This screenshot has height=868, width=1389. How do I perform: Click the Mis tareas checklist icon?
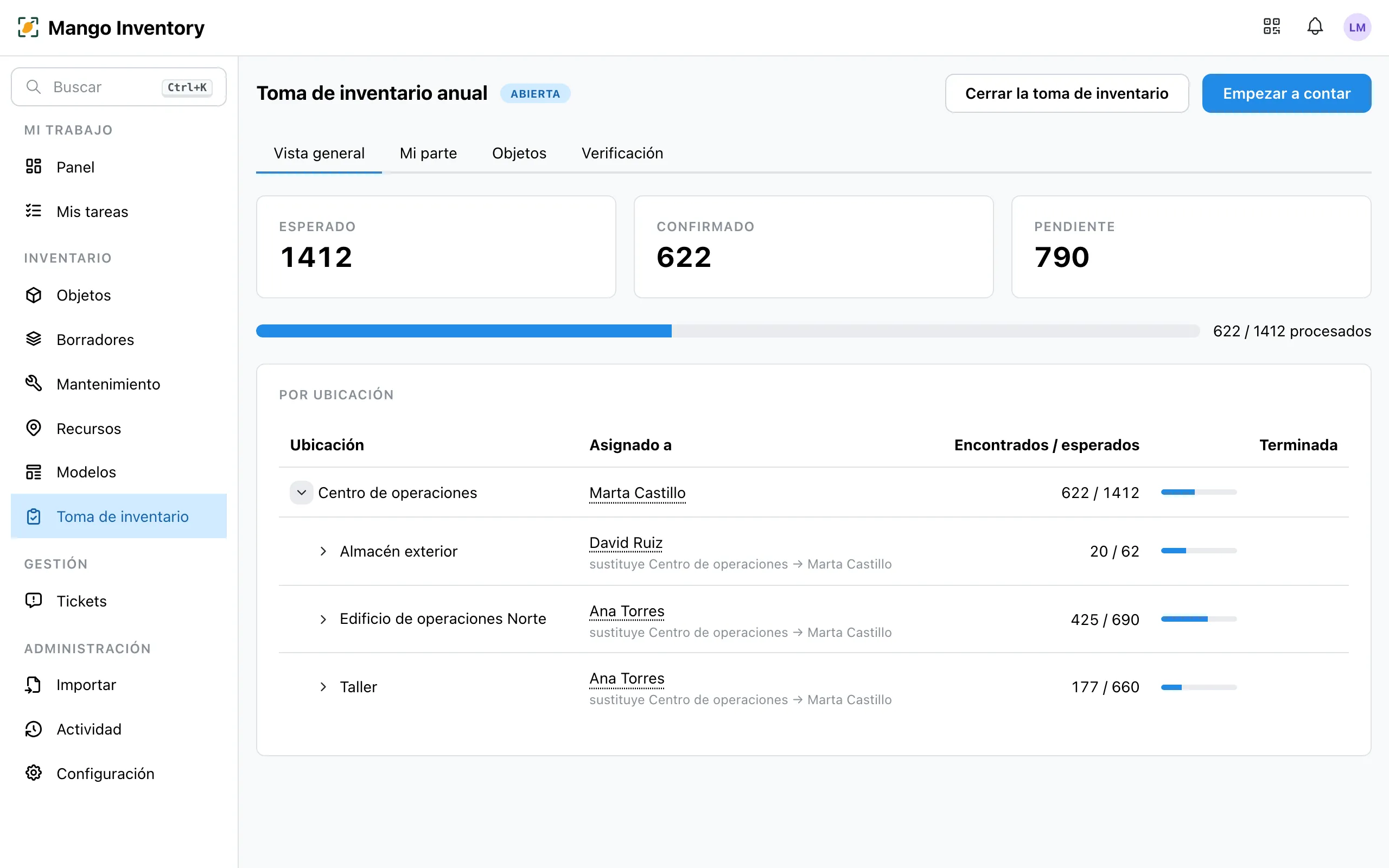point(34,210)
